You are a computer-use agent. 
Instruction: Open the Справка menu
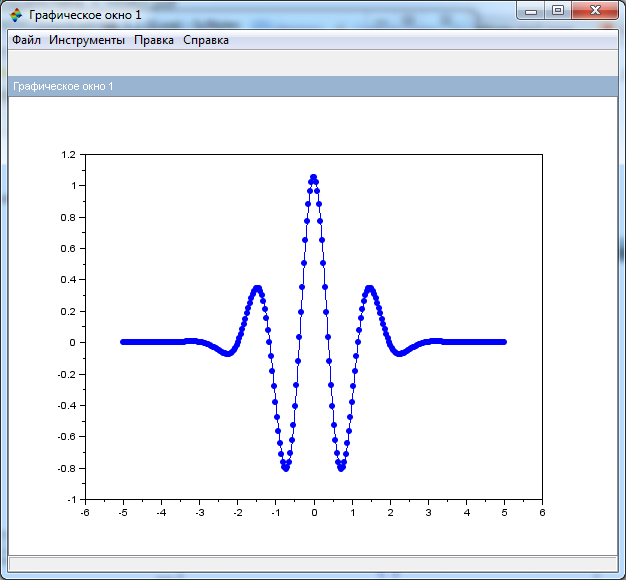coord(206,40)
